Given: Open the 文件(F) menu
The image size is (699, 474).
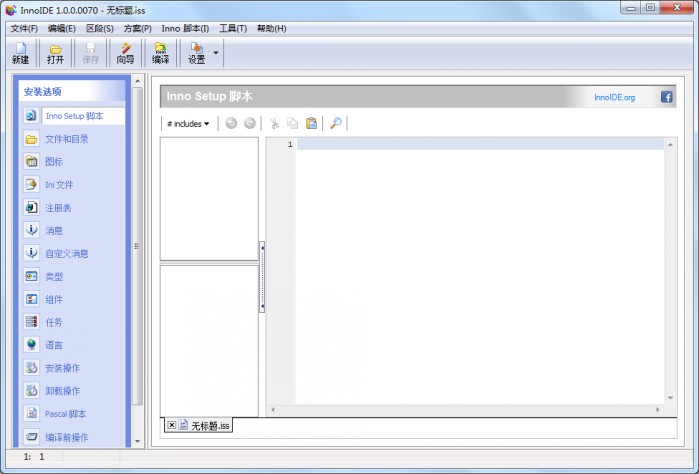Looking at the screenshot, I should 24,29.
